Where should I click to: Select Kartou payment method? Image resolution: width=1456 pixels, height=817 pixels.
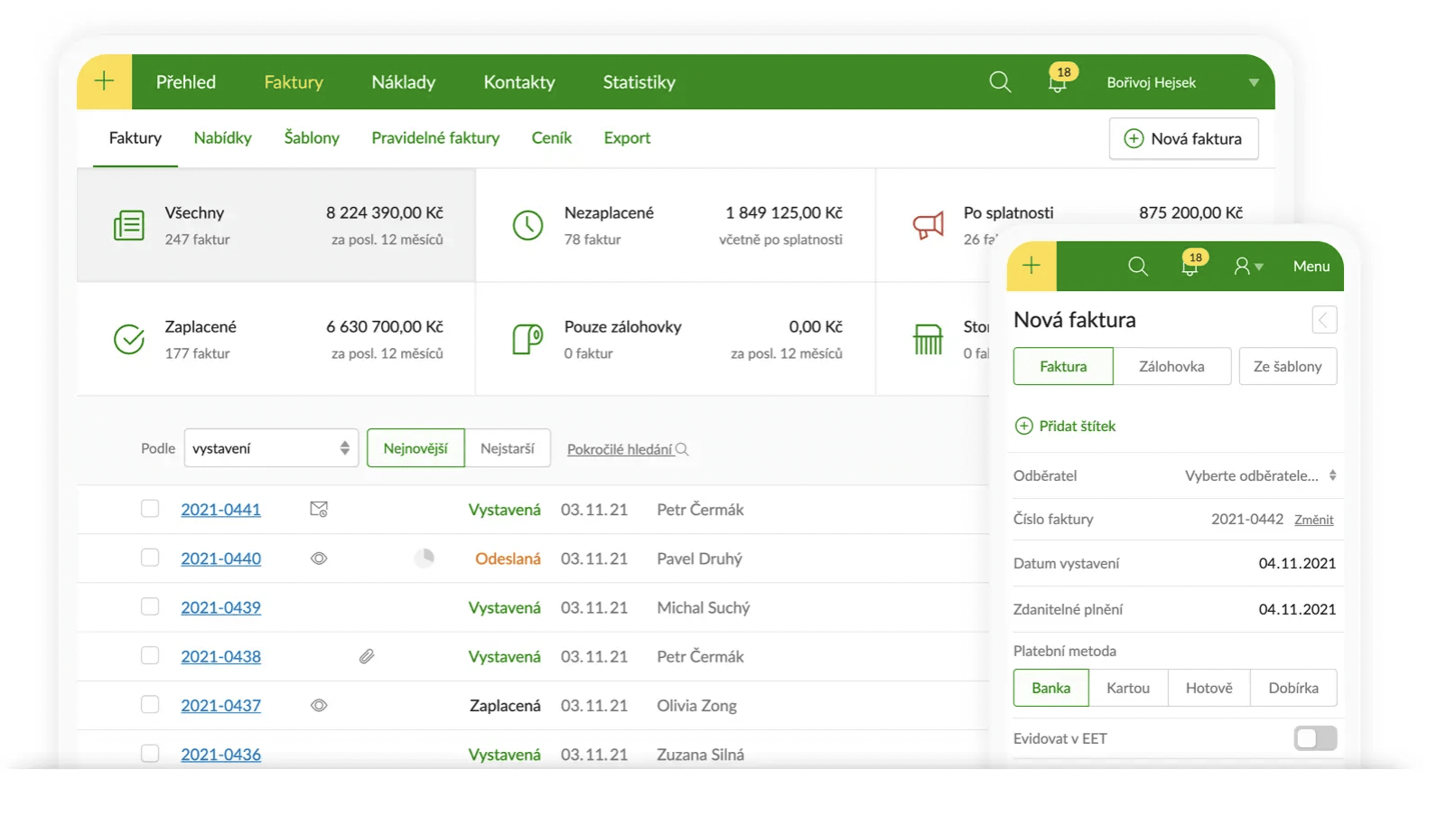(1128, 688)
